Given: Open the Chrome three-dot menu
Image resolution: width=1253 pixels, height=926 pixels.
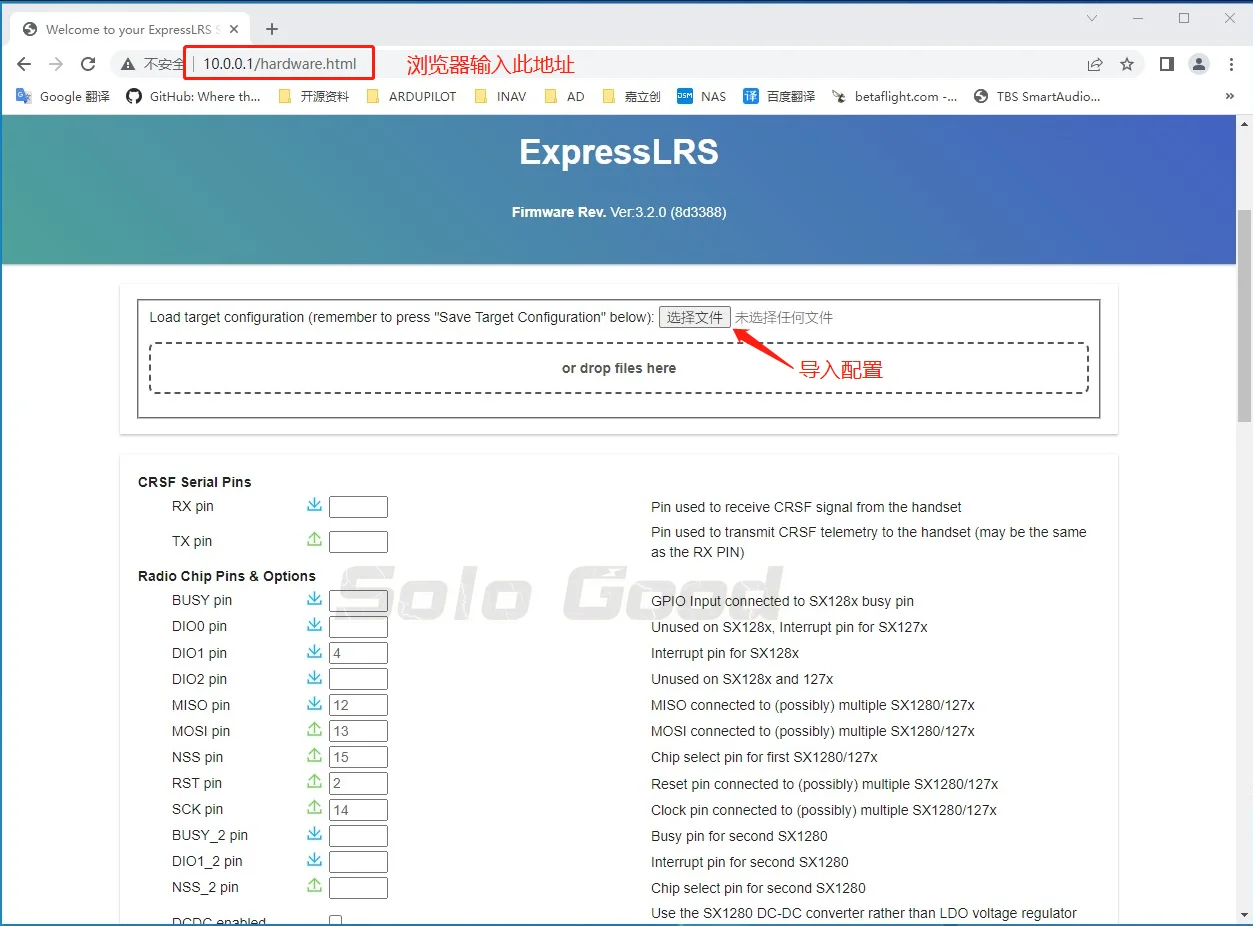Looking at the screenshot, I should pyautogui.click(x=1231, y=64).
